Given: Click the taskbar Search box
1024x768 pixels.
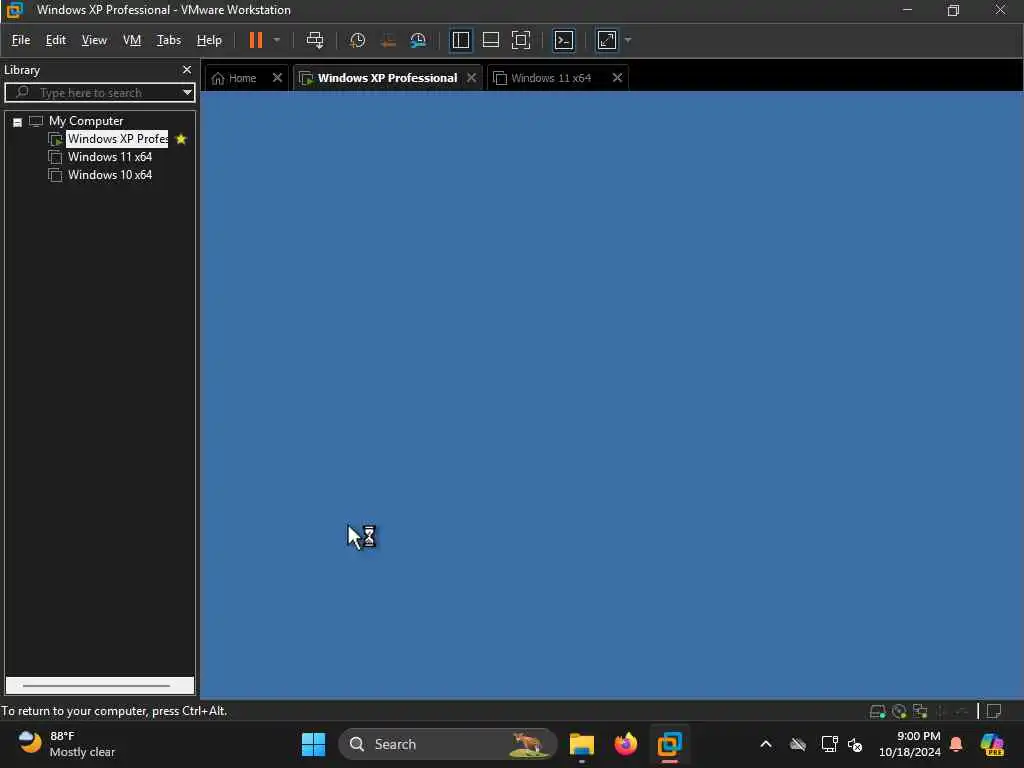Looking at the screenshot, I should pos(447,744).
